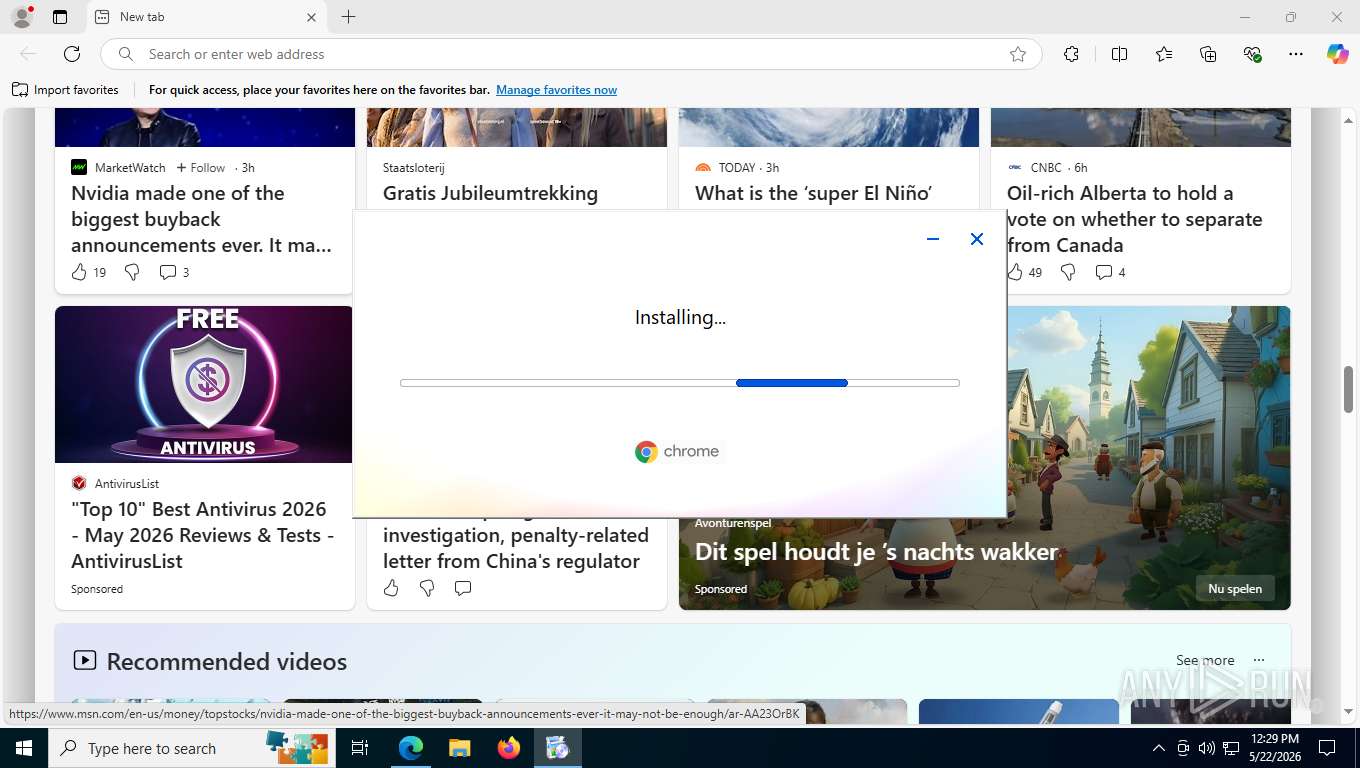Screen dimensions: 1360x768
Task: Add this page to favorites star
Action: pyautogui.click(x=1018, y=54)
